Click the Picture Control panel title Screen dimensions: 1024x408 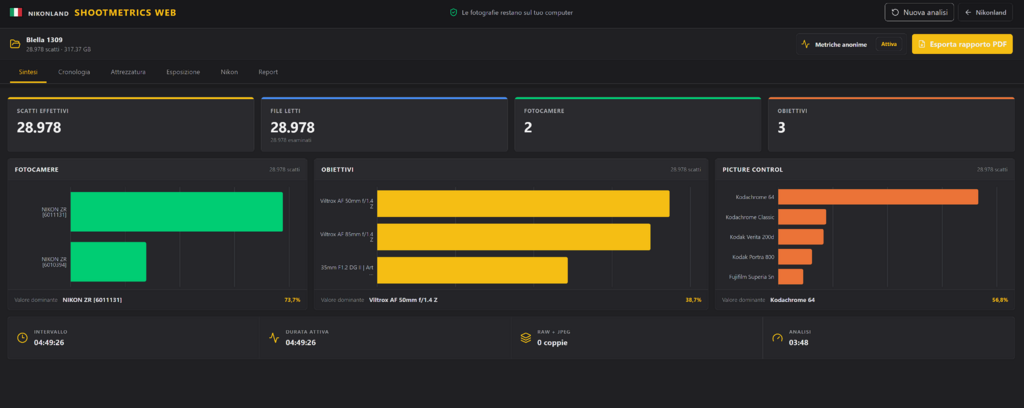click(752, 170)
